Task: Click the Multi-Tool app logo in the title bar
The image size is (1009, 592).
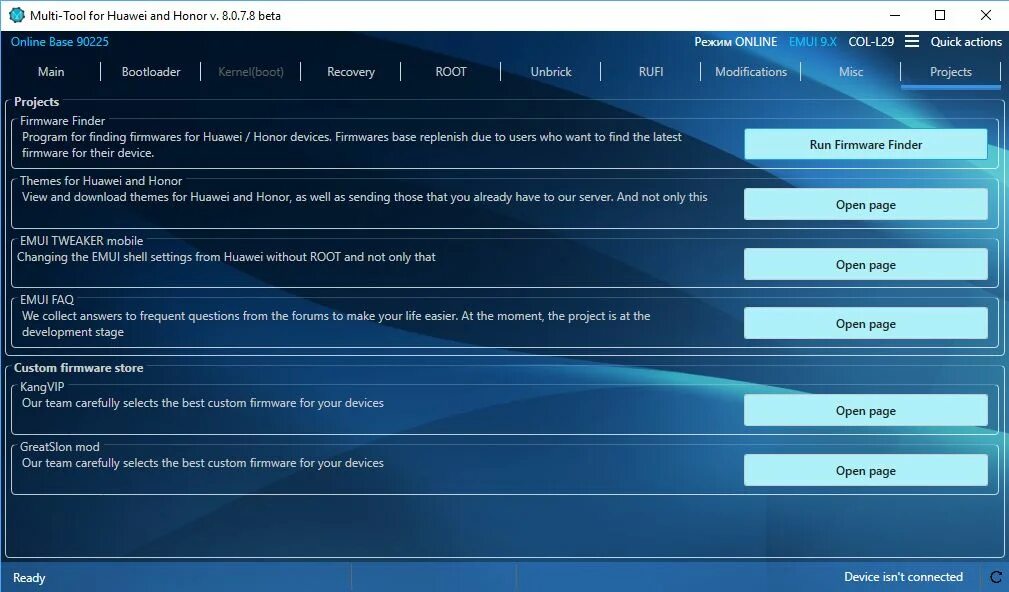Action: (17, 15)
